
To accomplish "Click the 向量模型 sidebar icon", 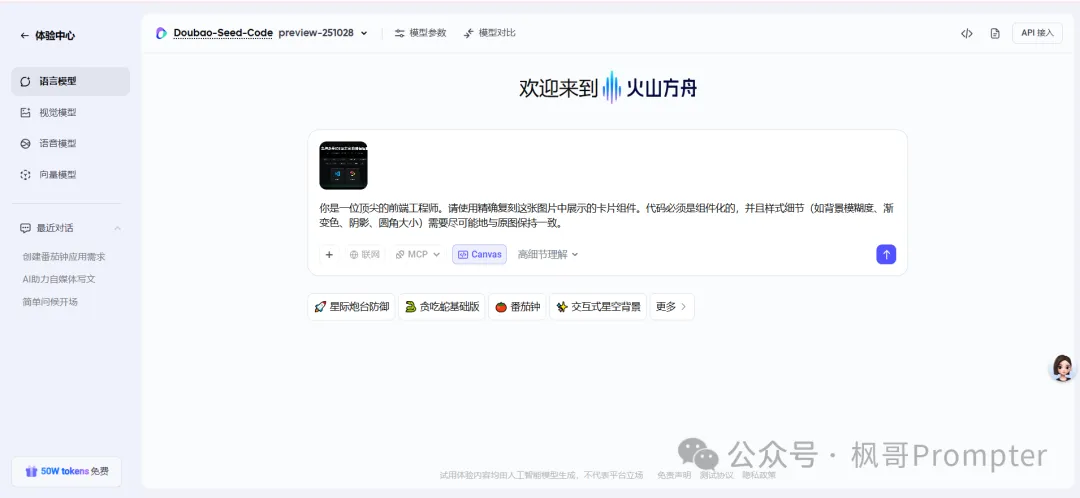I will click(25, 175).
